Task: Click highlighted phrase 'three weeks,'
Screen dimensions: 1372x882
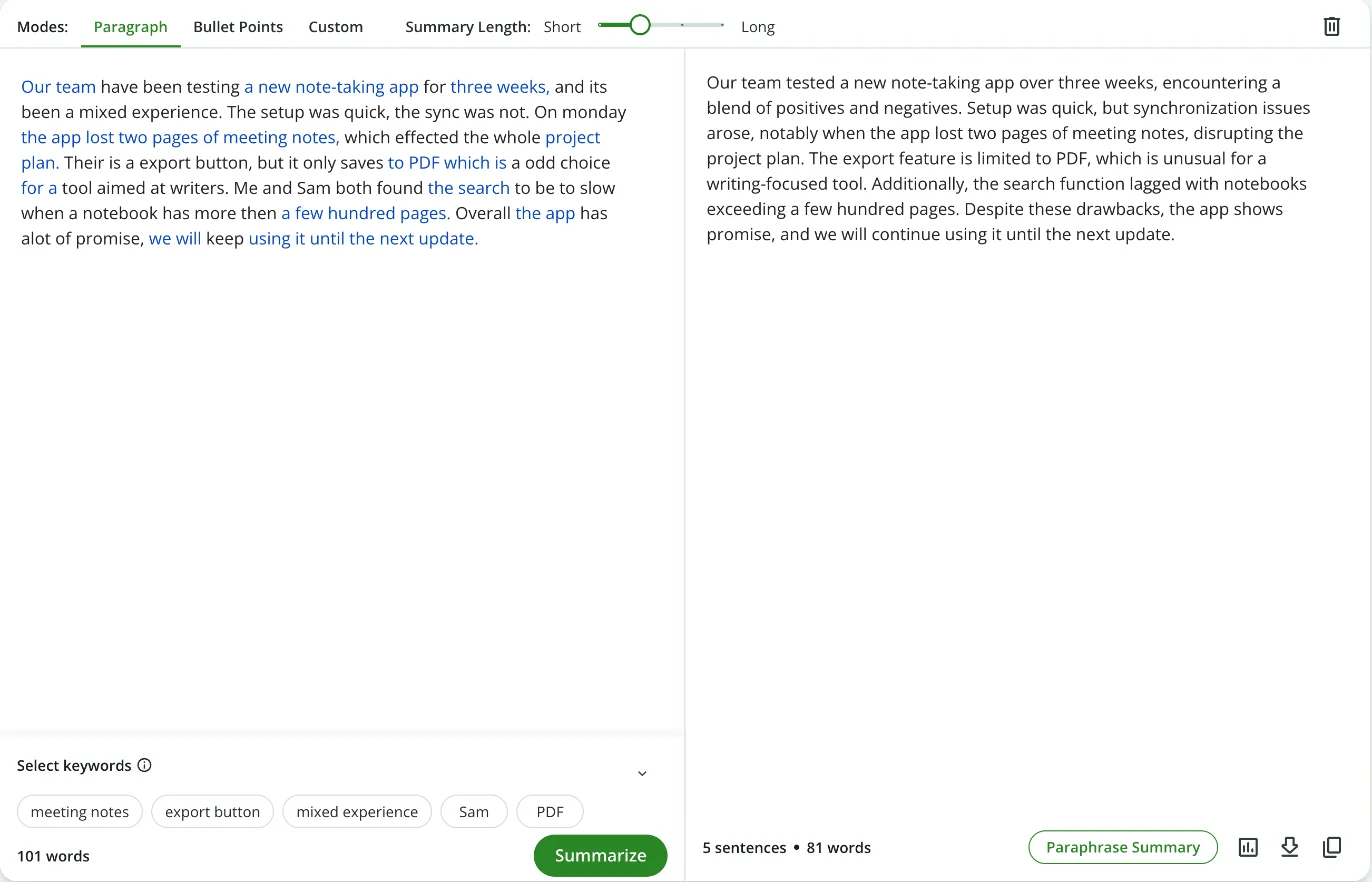Action: tap(500, 87)
